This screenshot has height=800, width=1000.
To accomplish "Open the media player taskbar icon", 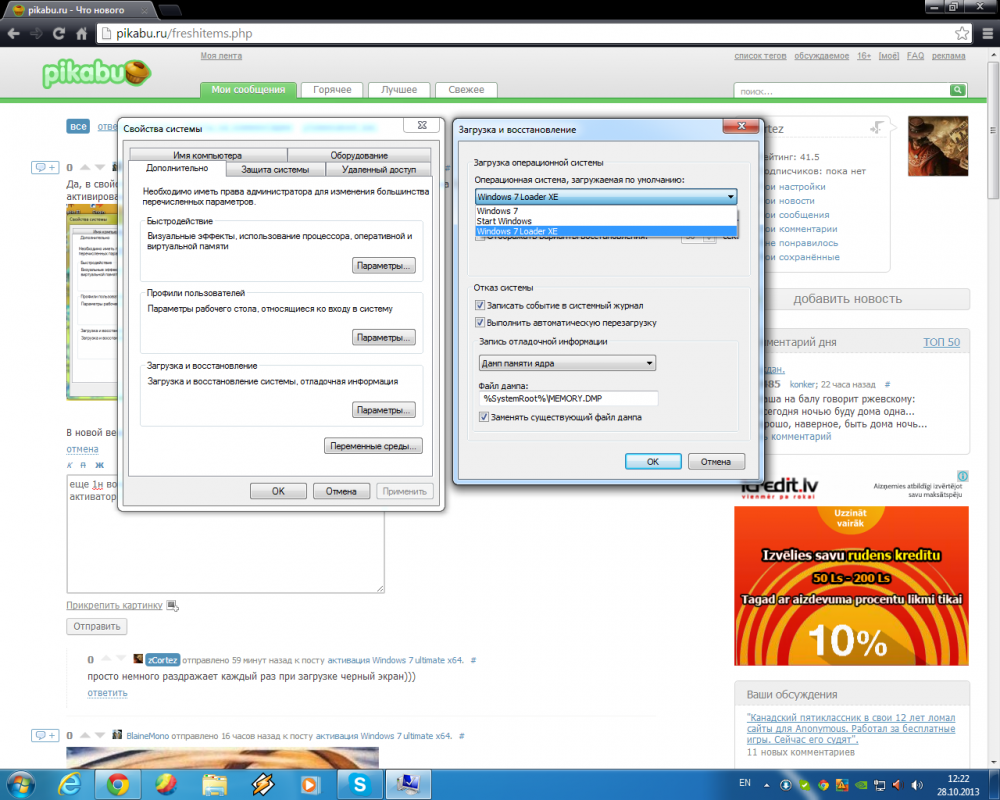I will point(311,785).
